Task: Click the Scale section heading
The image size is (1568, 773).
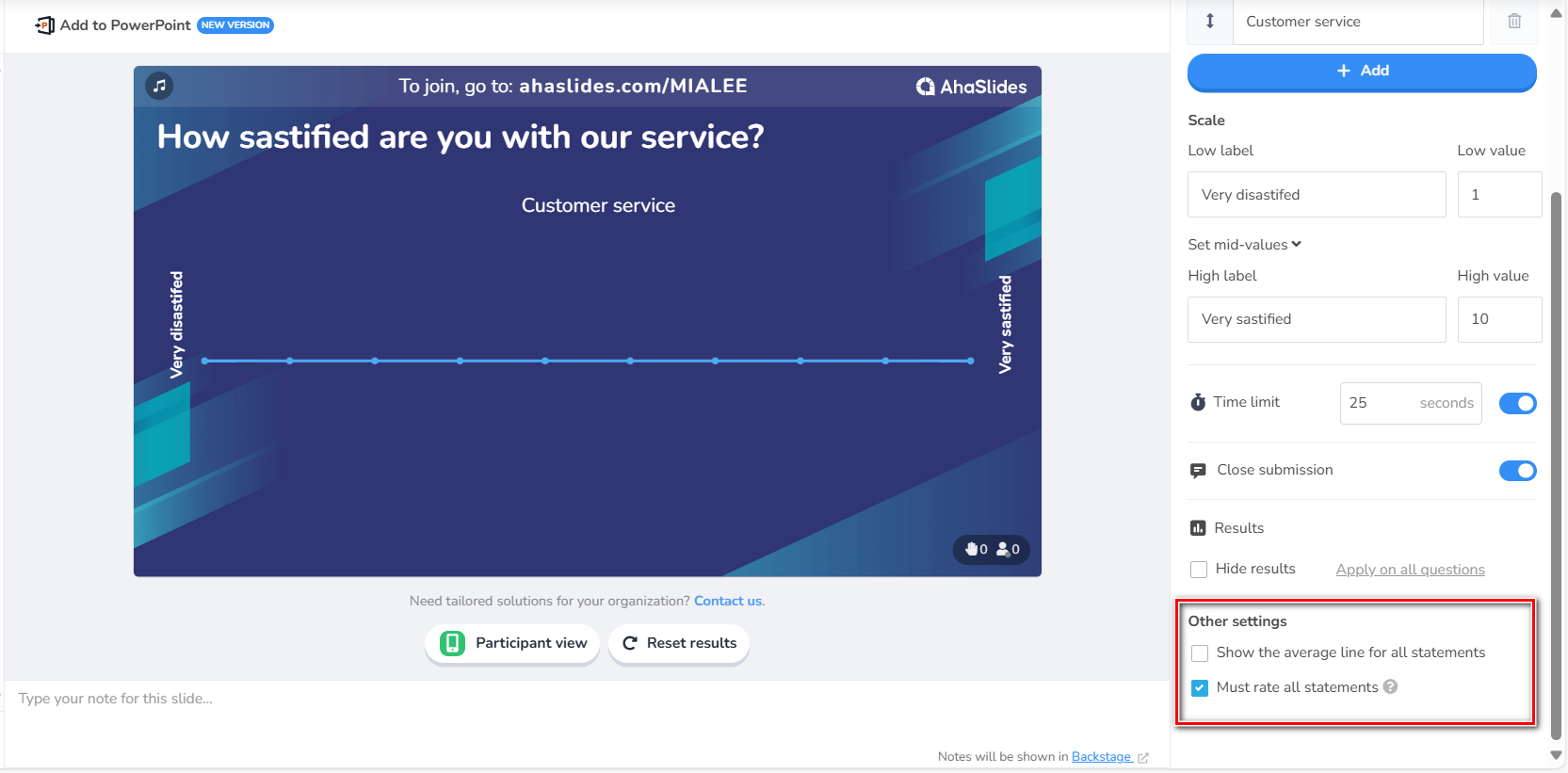Action: [x=1206, y=121]
